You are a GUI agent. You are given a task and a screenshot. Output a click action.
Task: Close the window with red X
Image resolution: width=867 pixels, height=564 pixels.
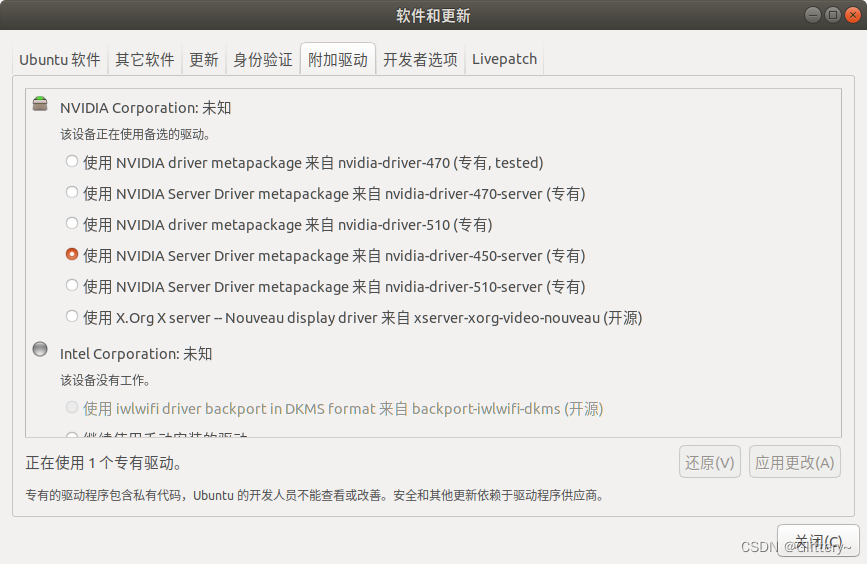852,15
